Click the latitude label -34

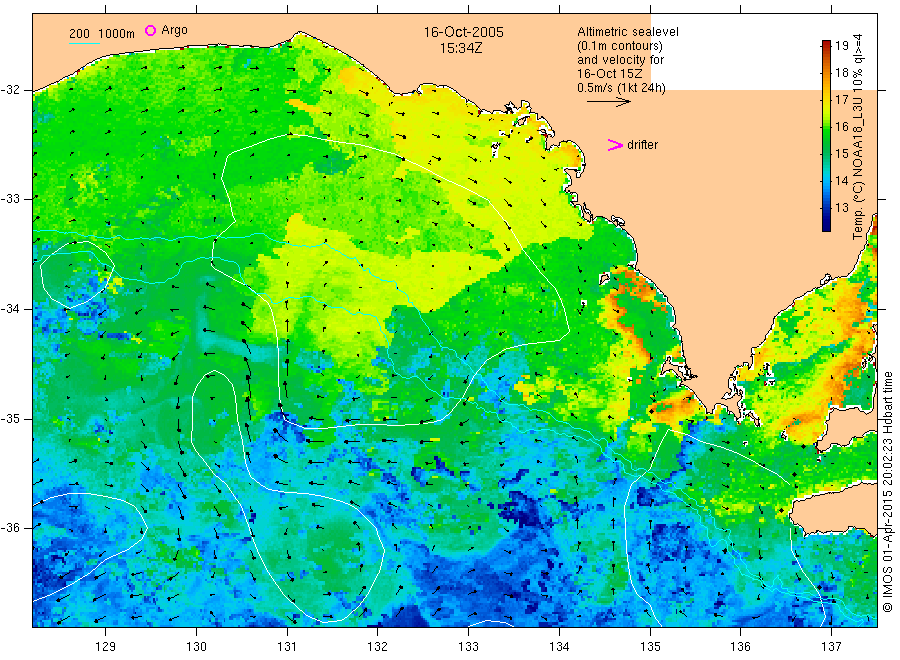[x=10, y=309]
